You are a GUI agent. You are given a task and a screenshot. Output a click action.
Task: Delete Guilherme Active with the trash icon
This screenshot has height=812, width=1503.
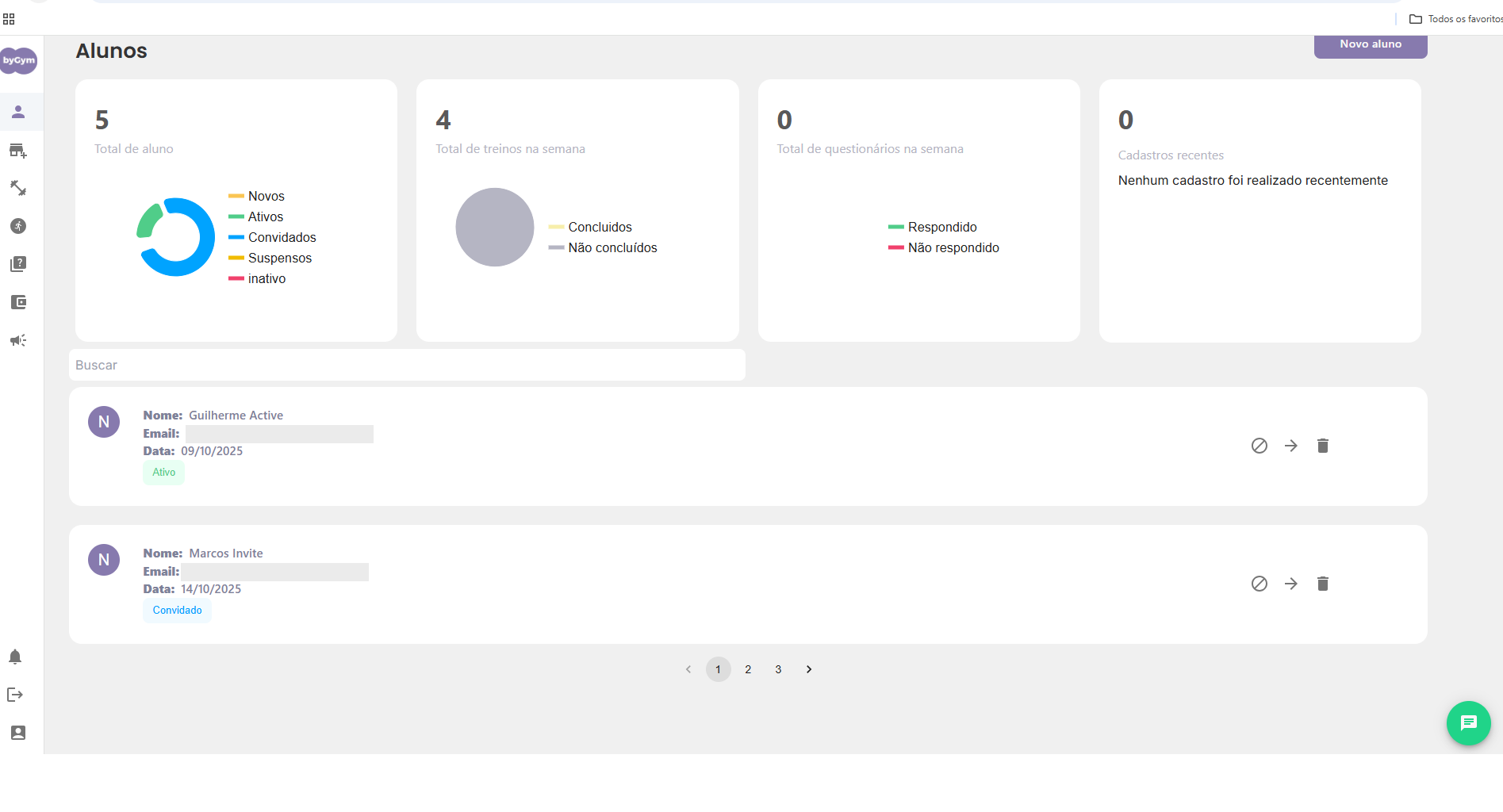click(1322, 446)
